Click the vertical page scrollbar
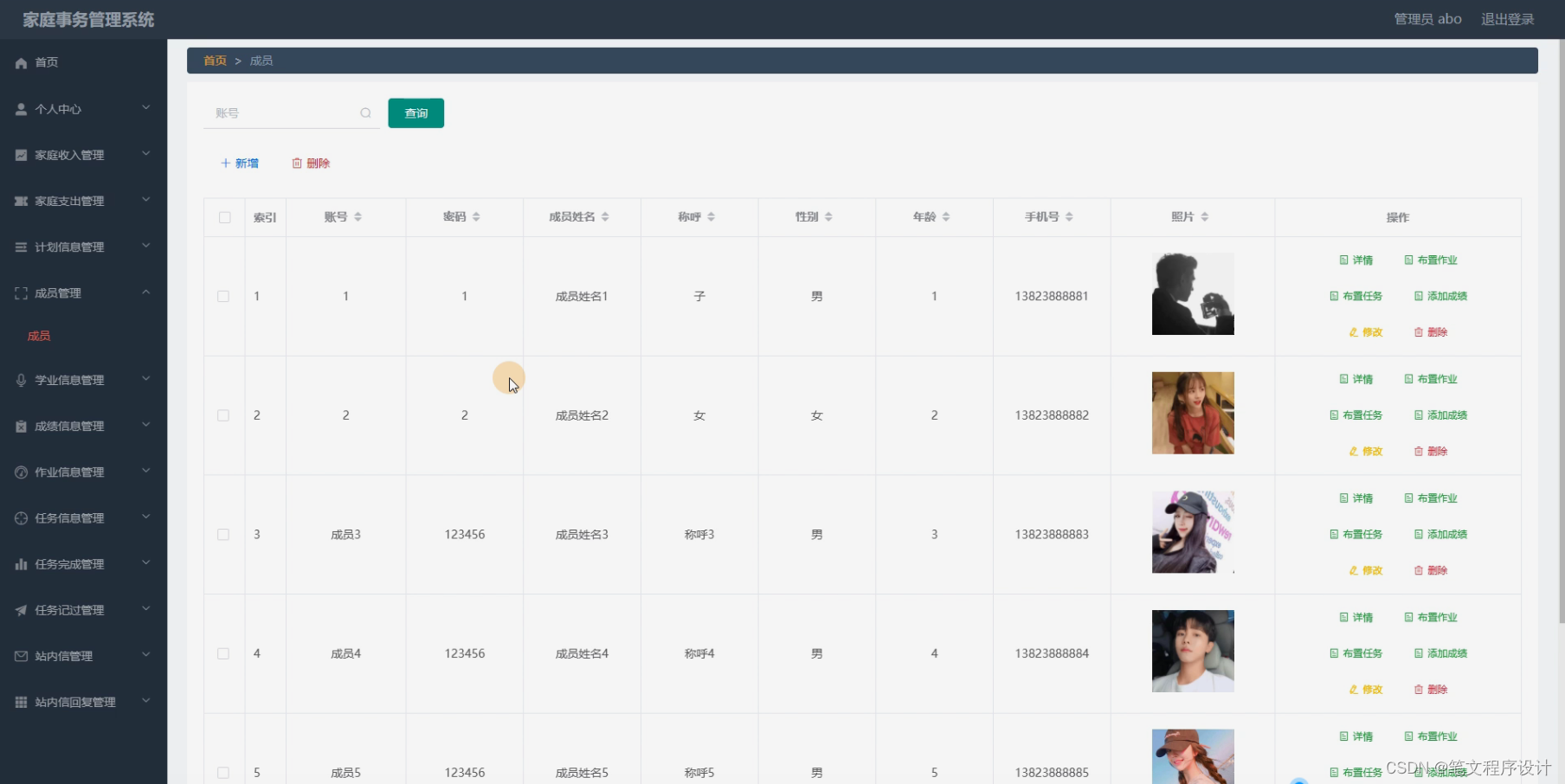This screenshot has width=1565, height=784. coord(1562,333)
